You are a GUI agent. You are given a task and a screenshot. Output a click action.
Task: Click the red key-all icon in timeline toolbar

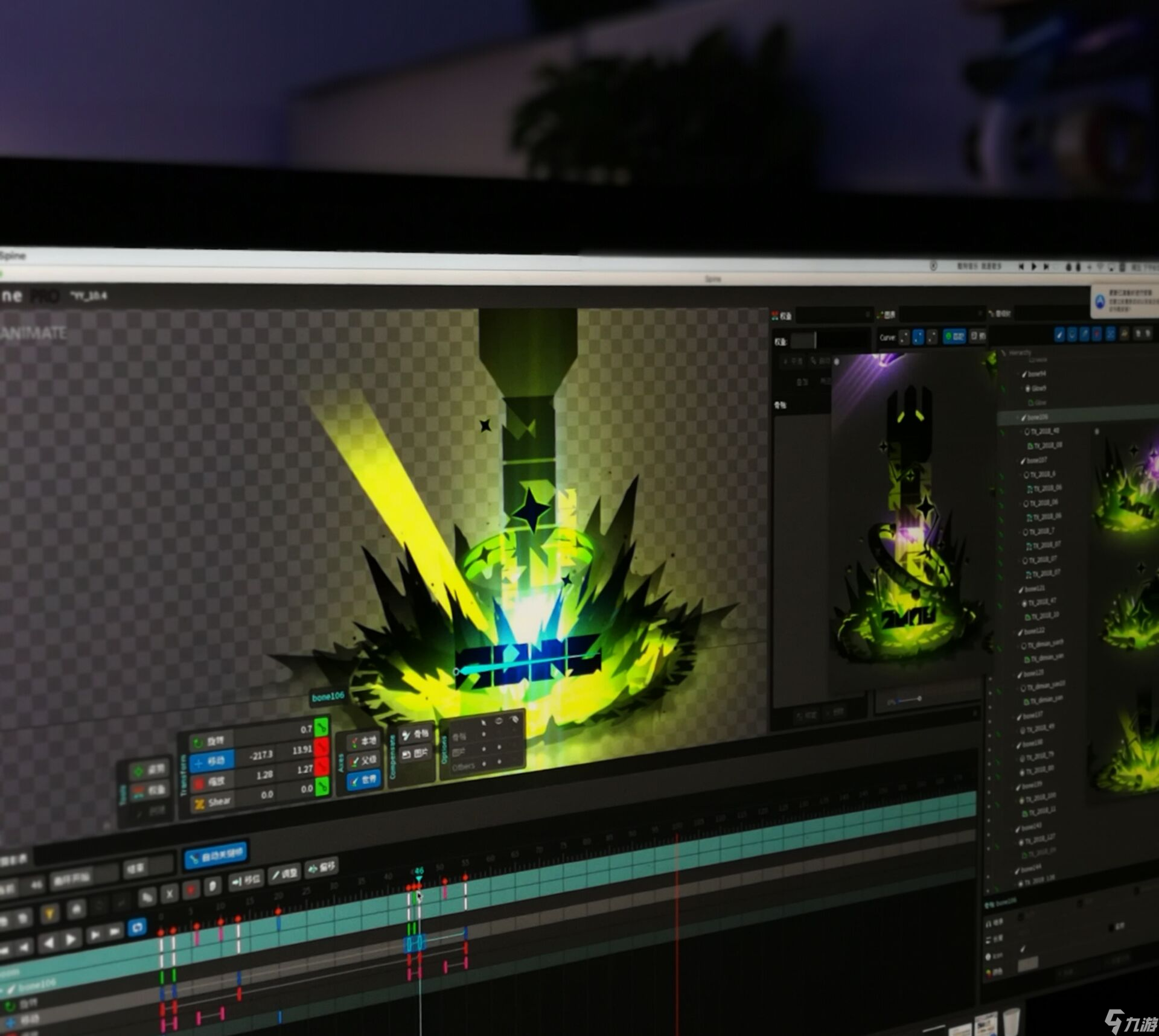[191, 890]
